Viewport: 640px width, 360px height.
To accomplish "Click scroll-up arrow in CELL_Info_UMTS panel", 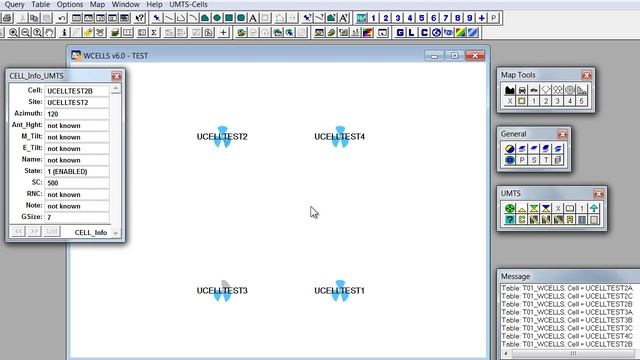I will point(116,89).
